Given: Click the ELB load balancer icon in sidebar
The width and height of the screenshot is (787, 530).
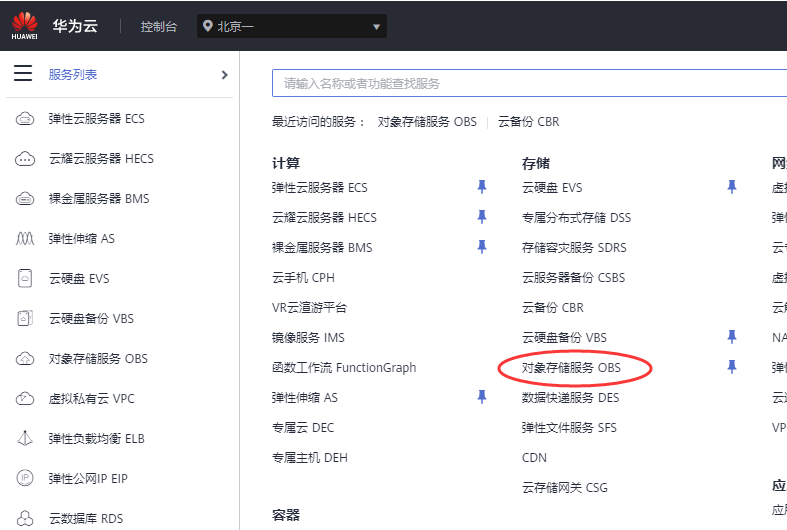Looking at the screenshot, I should pyautogui.click(x=25, y=439).
